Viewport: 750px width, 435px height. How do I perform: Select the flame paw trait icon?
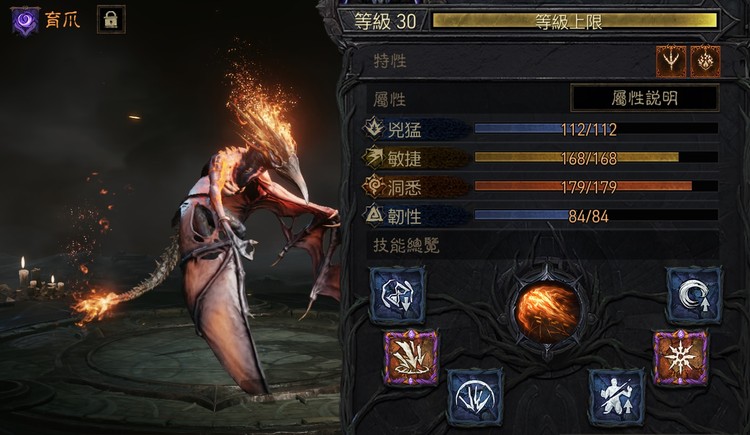point(706,61)
